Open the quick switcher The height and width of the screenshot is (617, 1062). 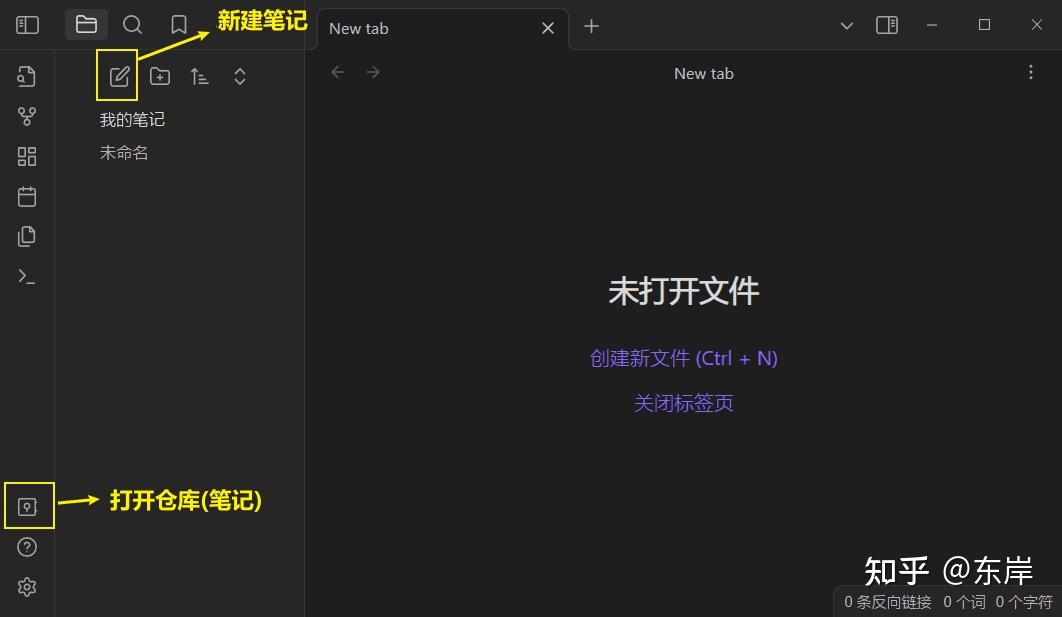27,75
